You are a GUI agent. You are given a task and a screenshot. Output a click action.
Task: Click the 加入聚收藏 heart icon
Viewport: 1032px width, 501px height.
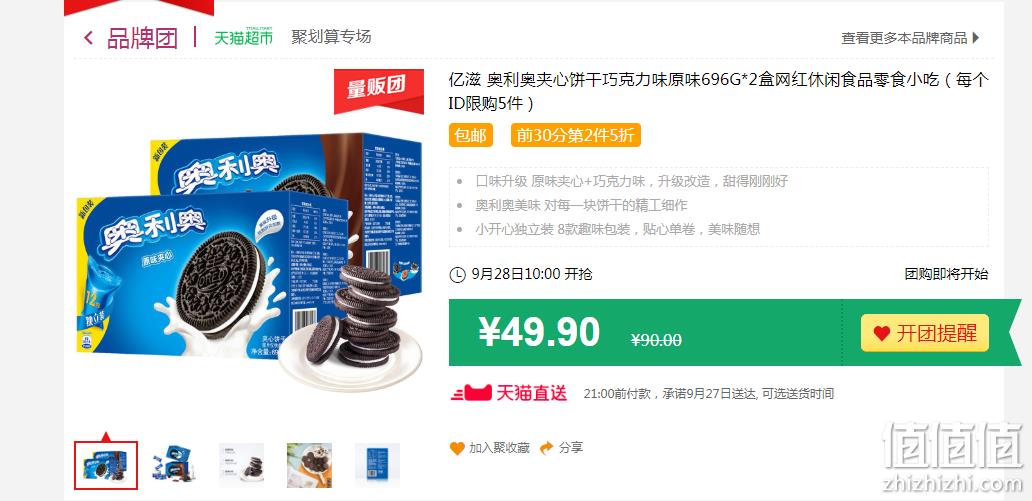pyautogui.click(x=457, y=448)
